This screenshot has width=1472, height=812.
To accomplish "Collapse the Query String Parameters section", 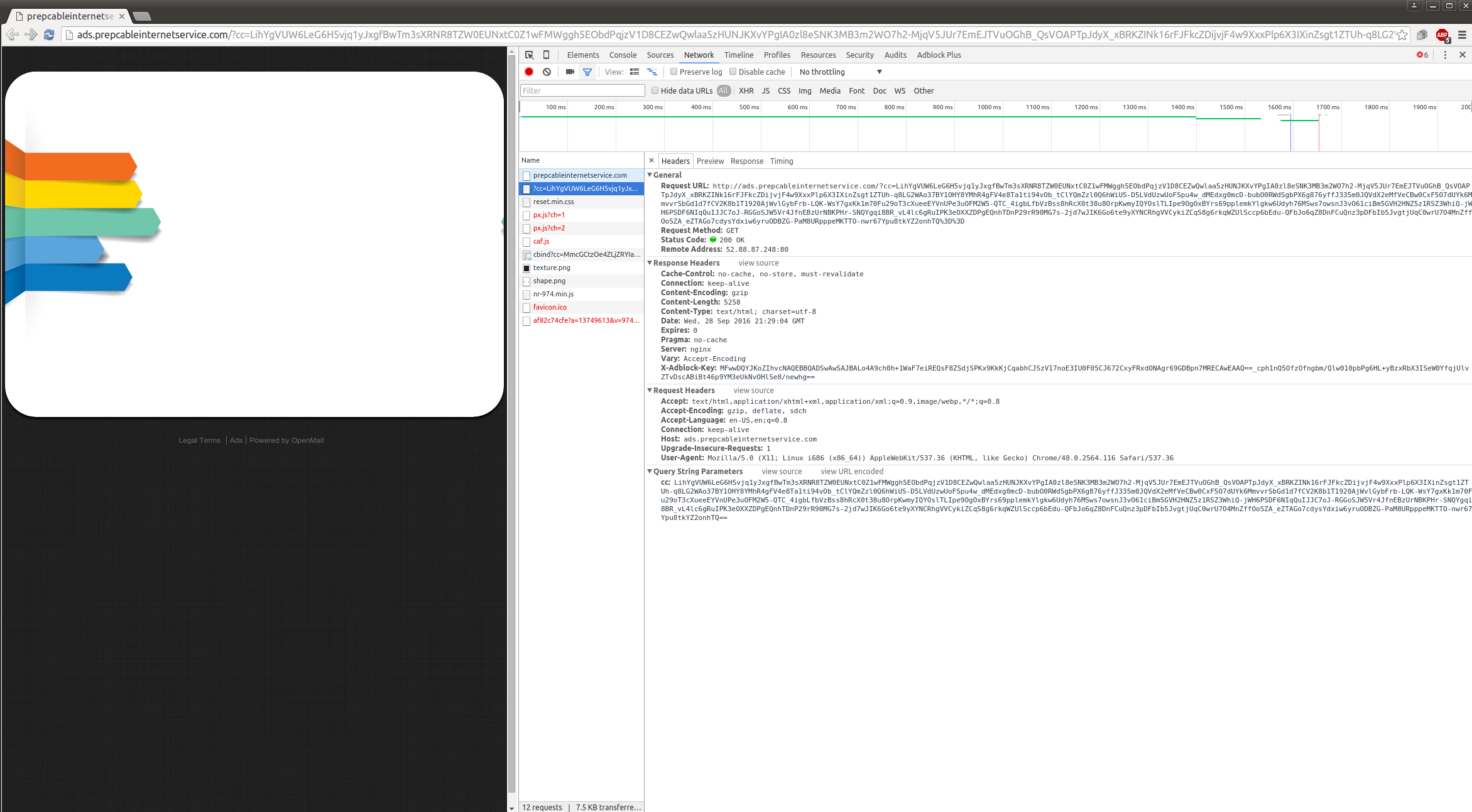I will [x=650, y=472].
